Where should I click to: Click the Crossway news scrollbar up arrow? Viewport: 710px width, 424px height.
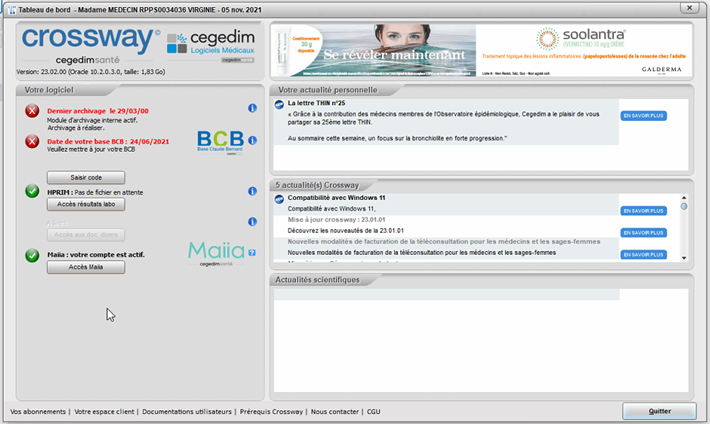coord(684,198)
